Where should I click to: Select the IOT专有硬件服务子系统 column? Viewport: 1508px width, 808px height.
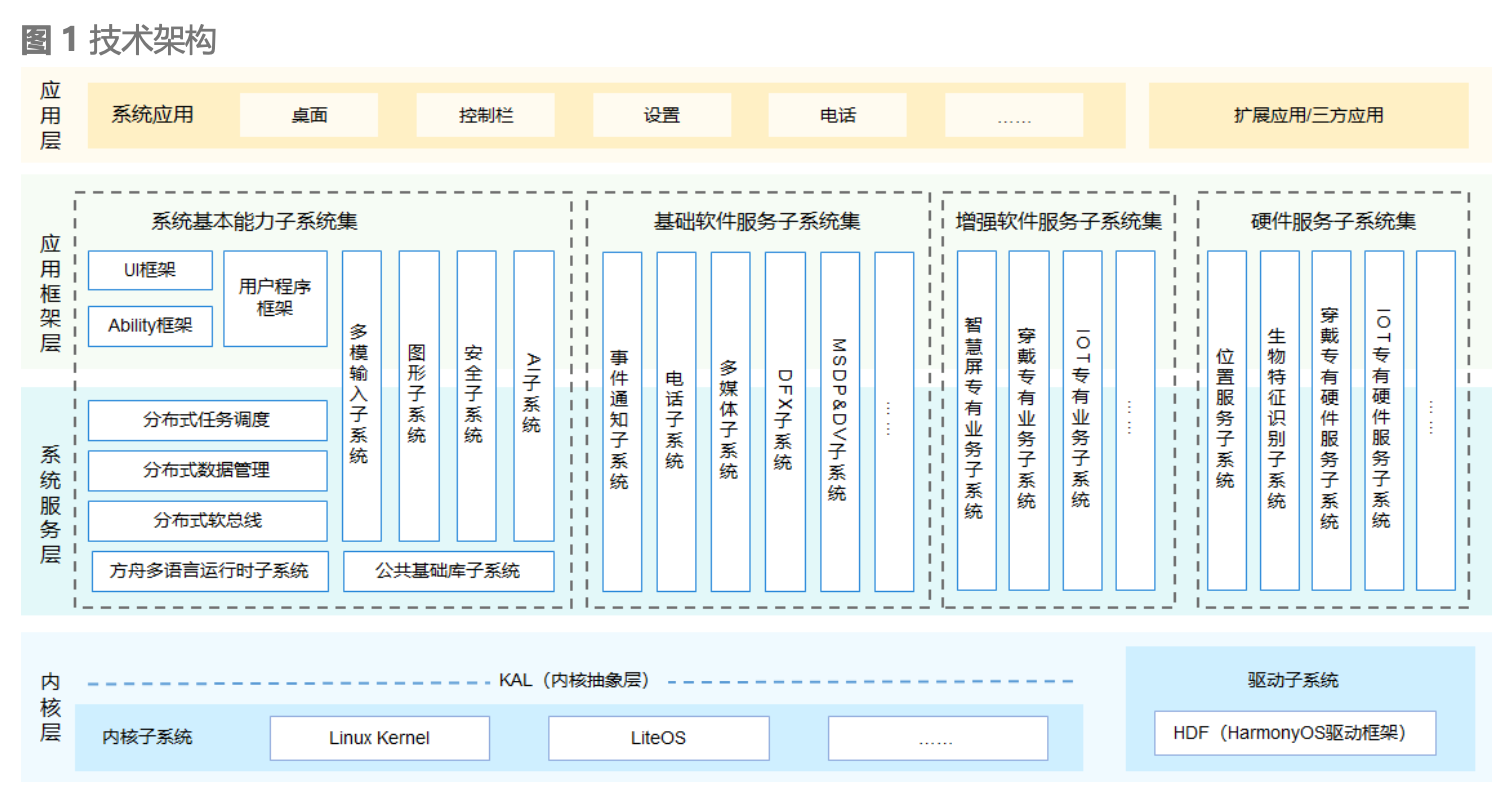(1383, 421)
